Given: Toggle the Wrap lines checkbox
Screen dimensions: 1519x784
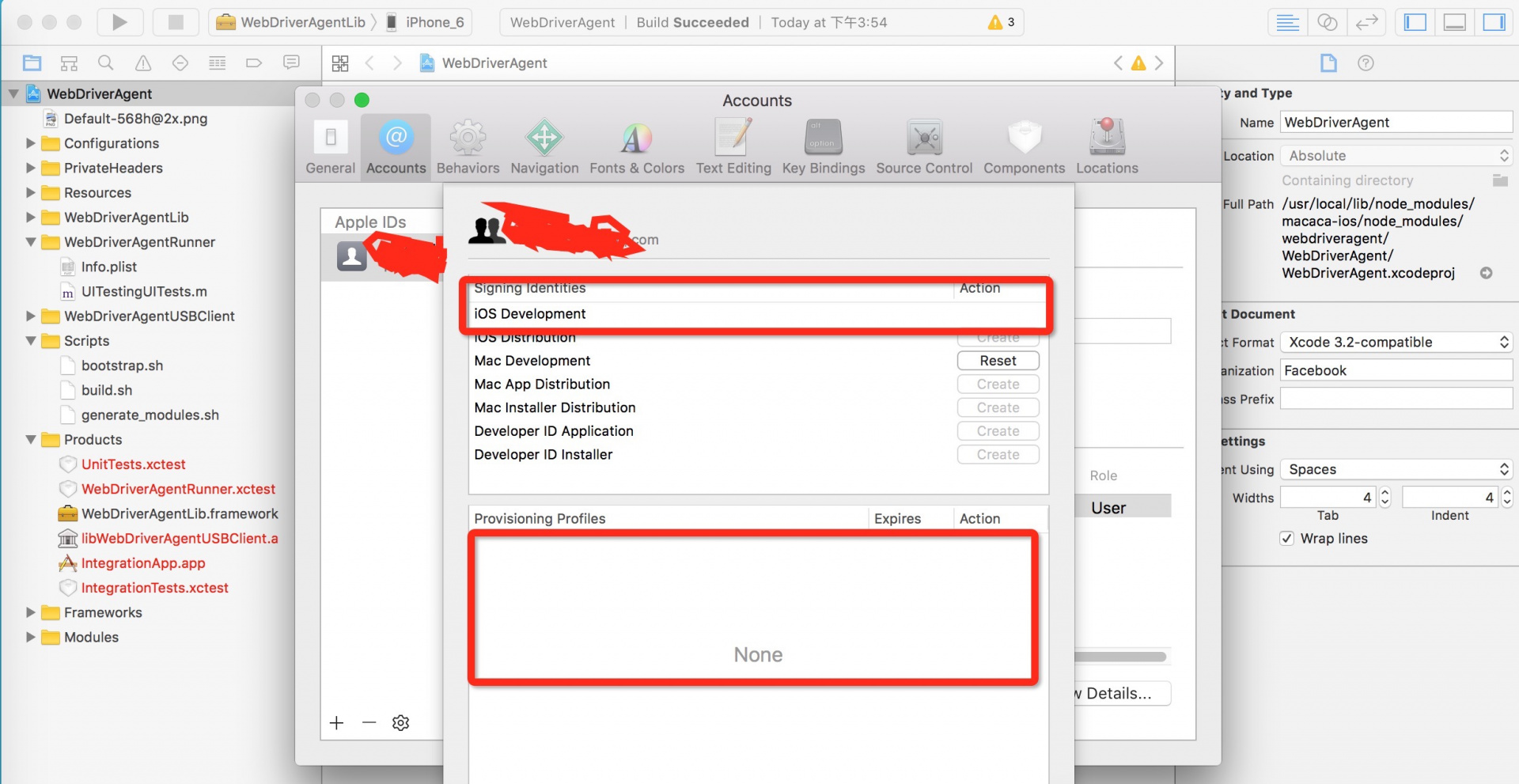Looking at the screenshot, I should point(1287,539).
